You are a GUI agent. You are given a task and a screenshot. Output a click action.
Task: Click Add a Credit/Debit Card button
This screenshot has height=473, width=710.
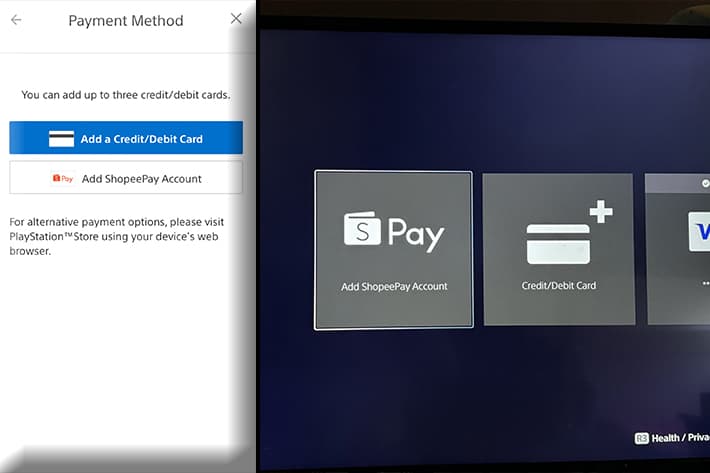click(126, 138)
